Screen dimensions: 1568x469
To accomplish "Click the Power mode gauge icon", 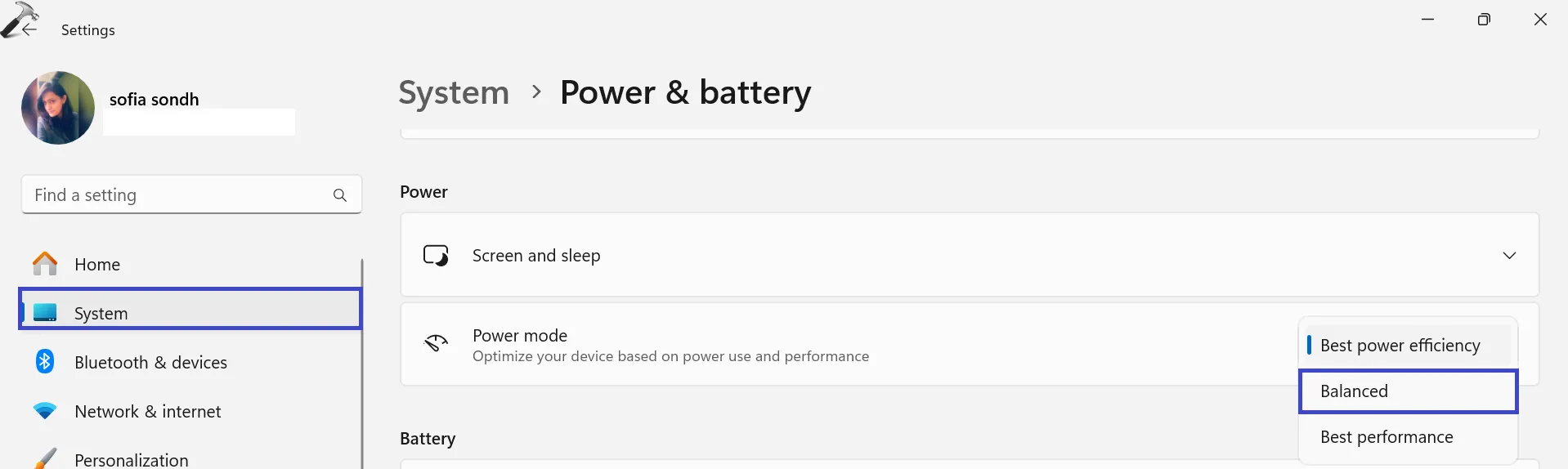I will click(436, 343).
